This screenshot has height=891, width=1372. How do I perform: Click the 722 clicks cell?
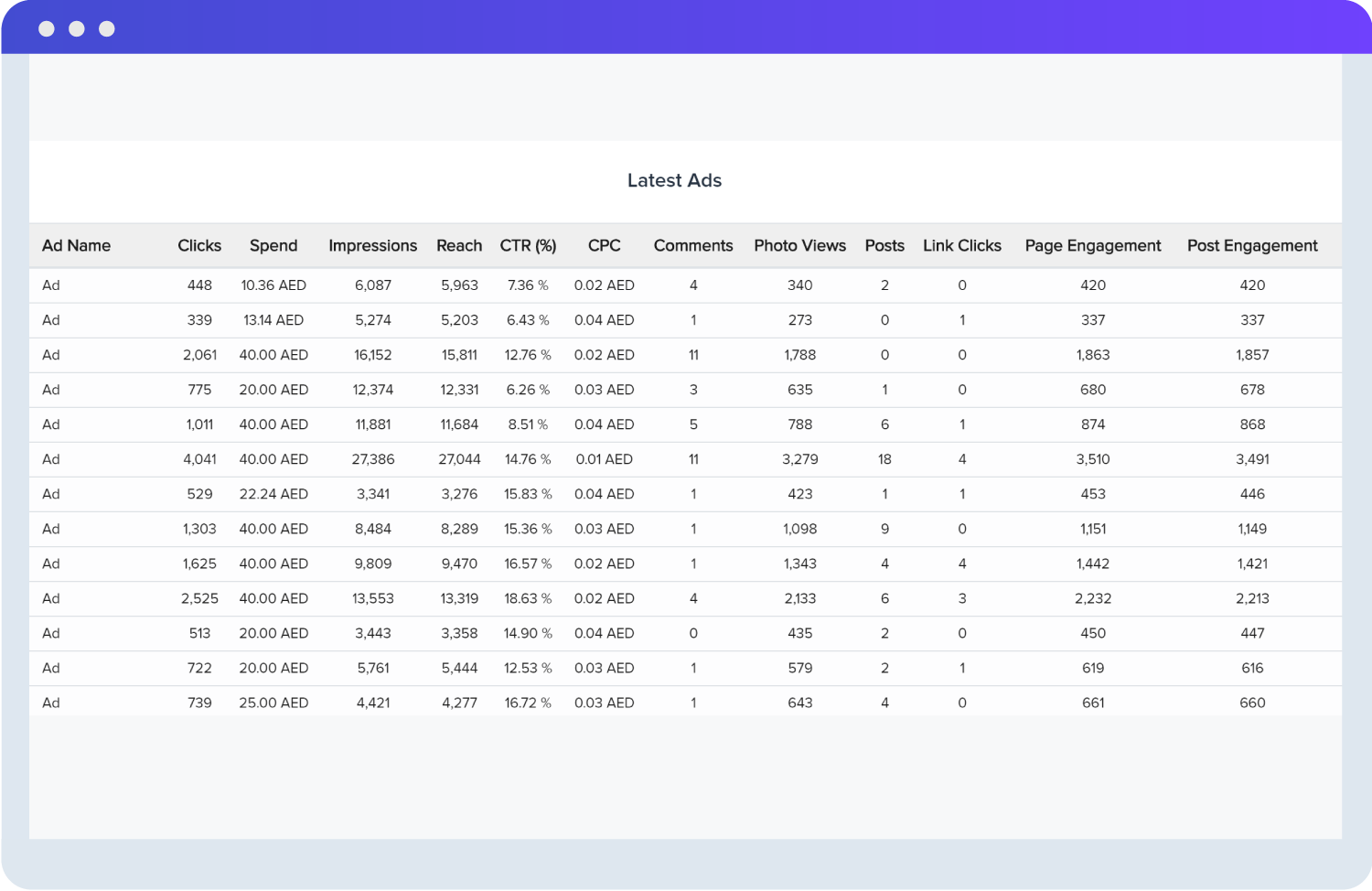pos(199,668)
